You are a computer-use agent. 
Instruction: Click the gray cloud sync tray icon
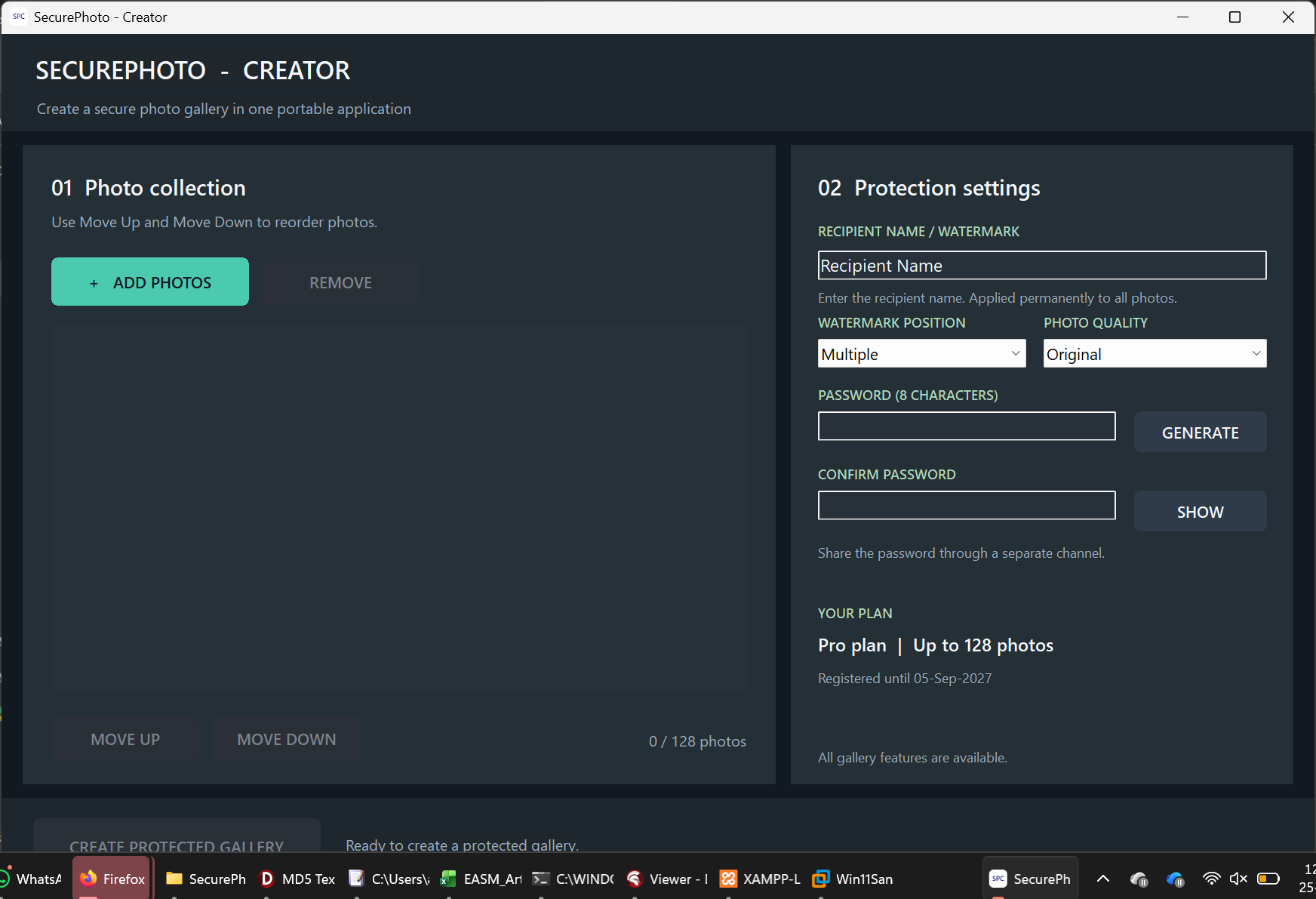[x=1139, y=879]
